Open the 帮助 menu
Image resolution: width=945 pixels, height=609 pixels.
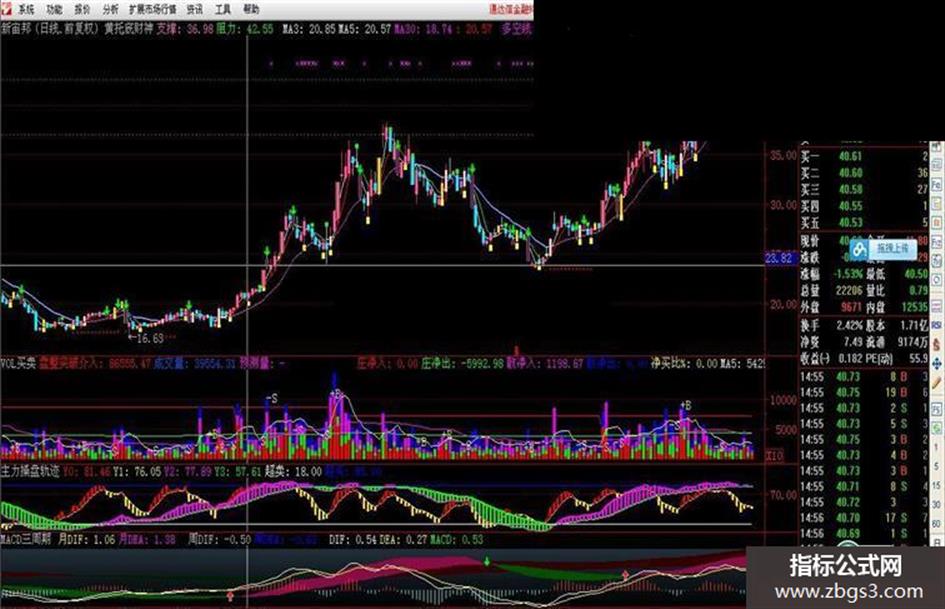tap(251, 9)
